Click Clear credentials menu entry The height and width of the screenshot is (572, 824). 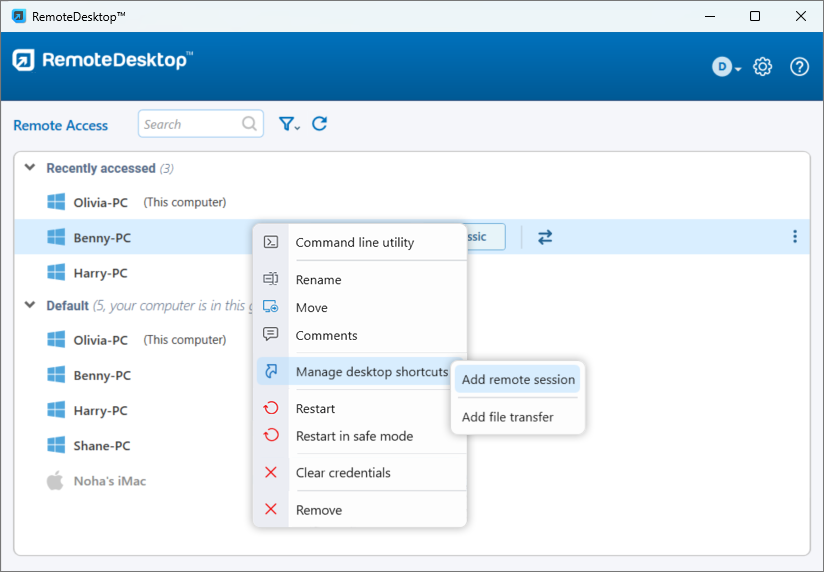point(343,473)
